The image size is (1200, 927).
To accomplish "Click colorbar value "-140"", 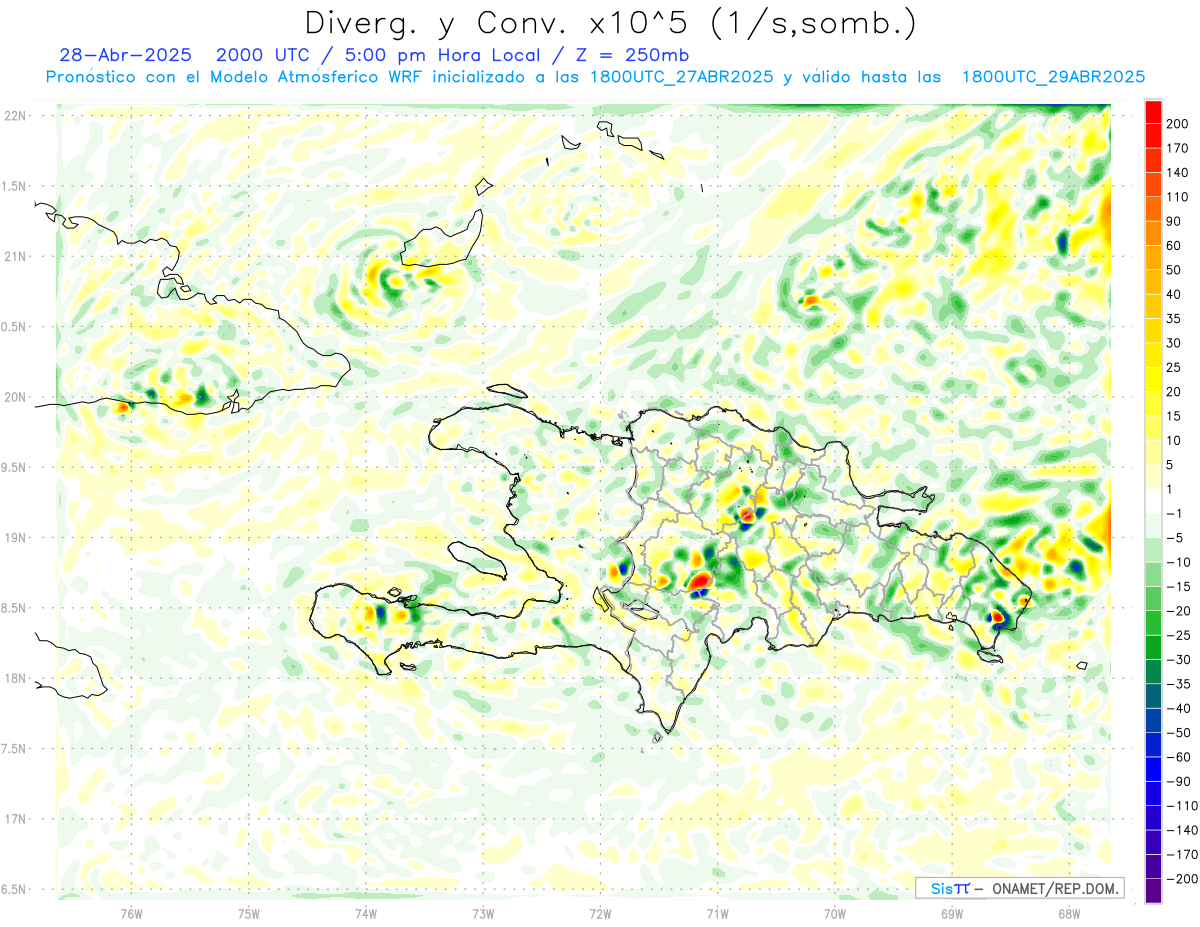I will pyautogui.click(x=1180, y=830).
